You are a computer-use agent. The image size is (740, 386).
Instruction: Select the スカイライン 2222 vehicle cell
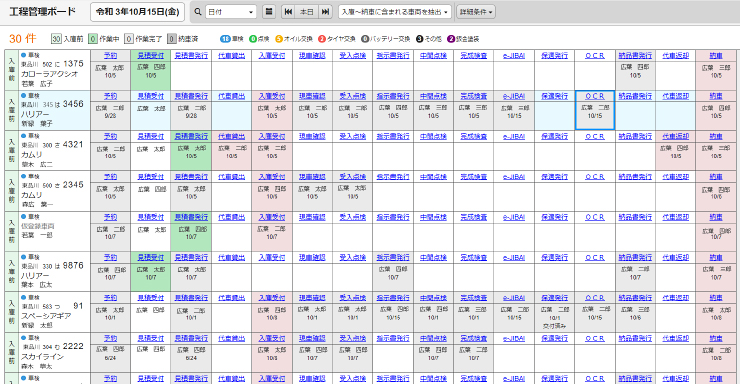coord(54,353)
